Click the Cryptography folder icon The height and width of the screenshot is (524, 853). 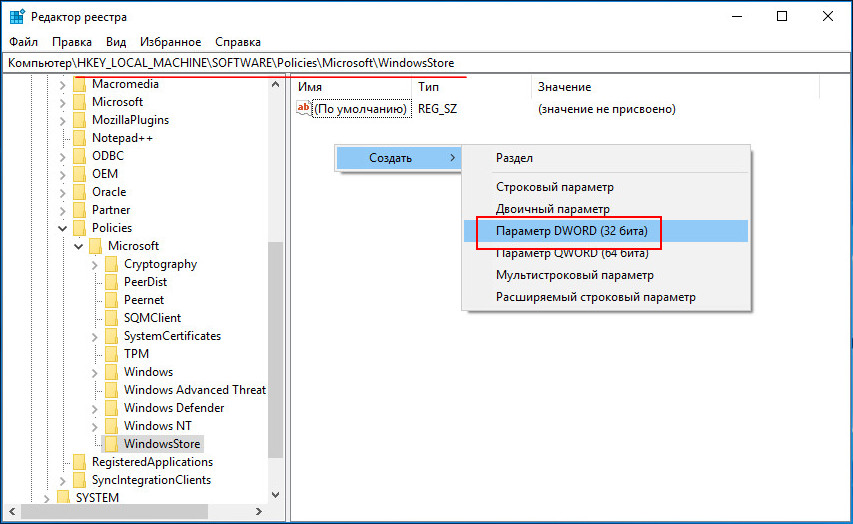click(x=112, y=264)
